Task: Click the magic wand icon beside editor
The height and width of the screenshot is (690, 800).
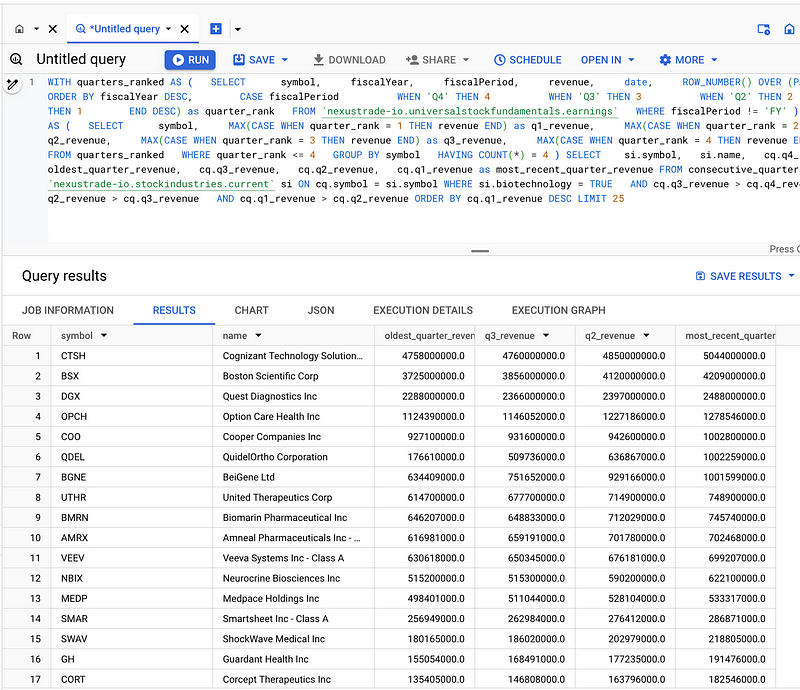Action: 13,85
